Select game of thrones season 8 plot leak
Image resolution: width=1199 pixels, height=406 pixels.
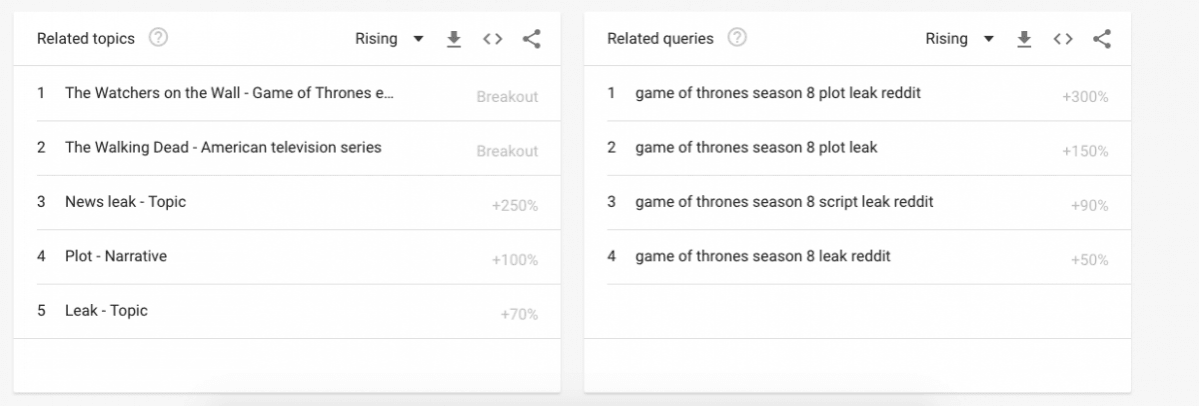click(756, 148)
